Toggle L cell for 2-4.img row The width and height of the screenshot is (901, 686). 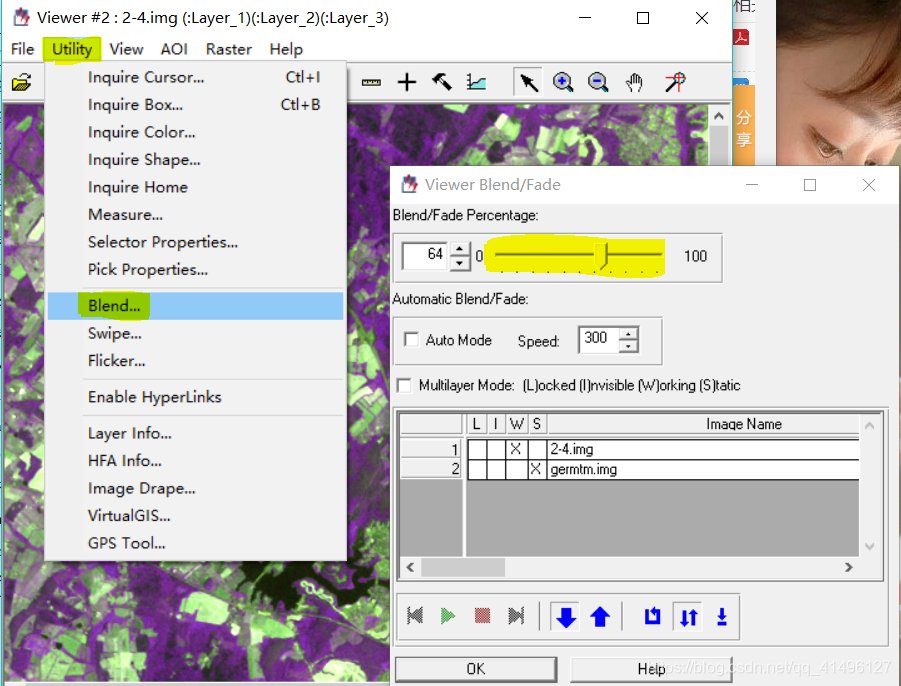(476, 449)
